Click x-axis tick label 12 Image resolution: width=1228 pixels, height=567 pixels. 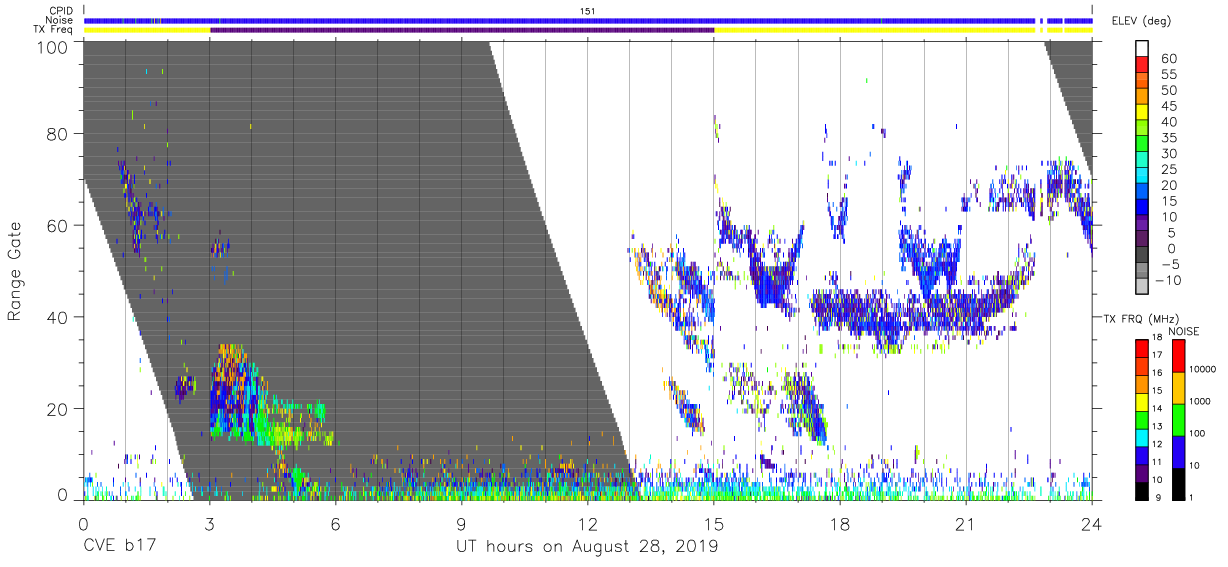point(587,525)
